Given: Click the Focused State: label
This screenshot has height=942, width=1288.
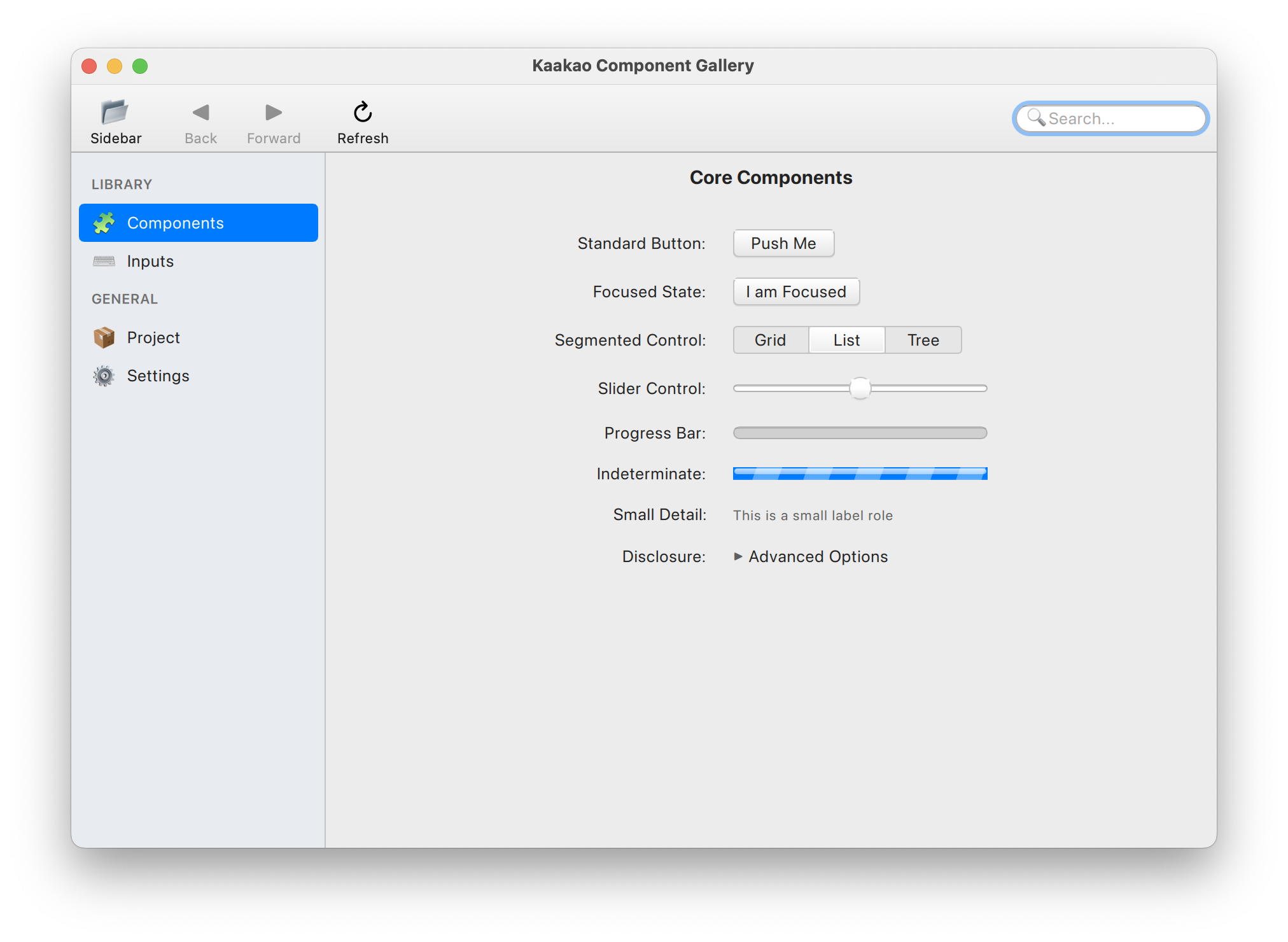Looking at the screenshot, I should click(649, 292).
